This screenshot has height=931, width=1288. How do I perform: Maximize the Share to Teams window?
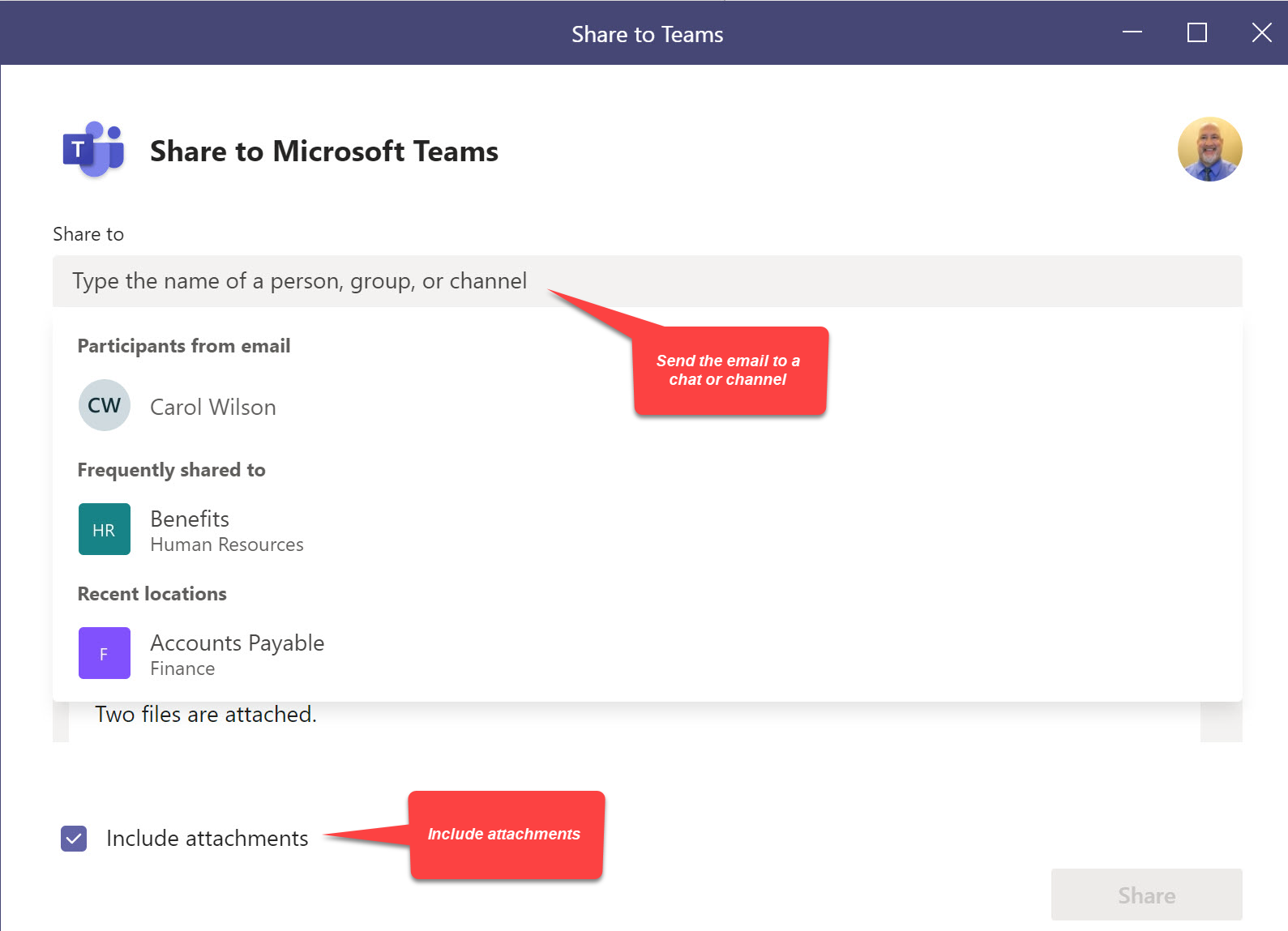click(1197, 32)
